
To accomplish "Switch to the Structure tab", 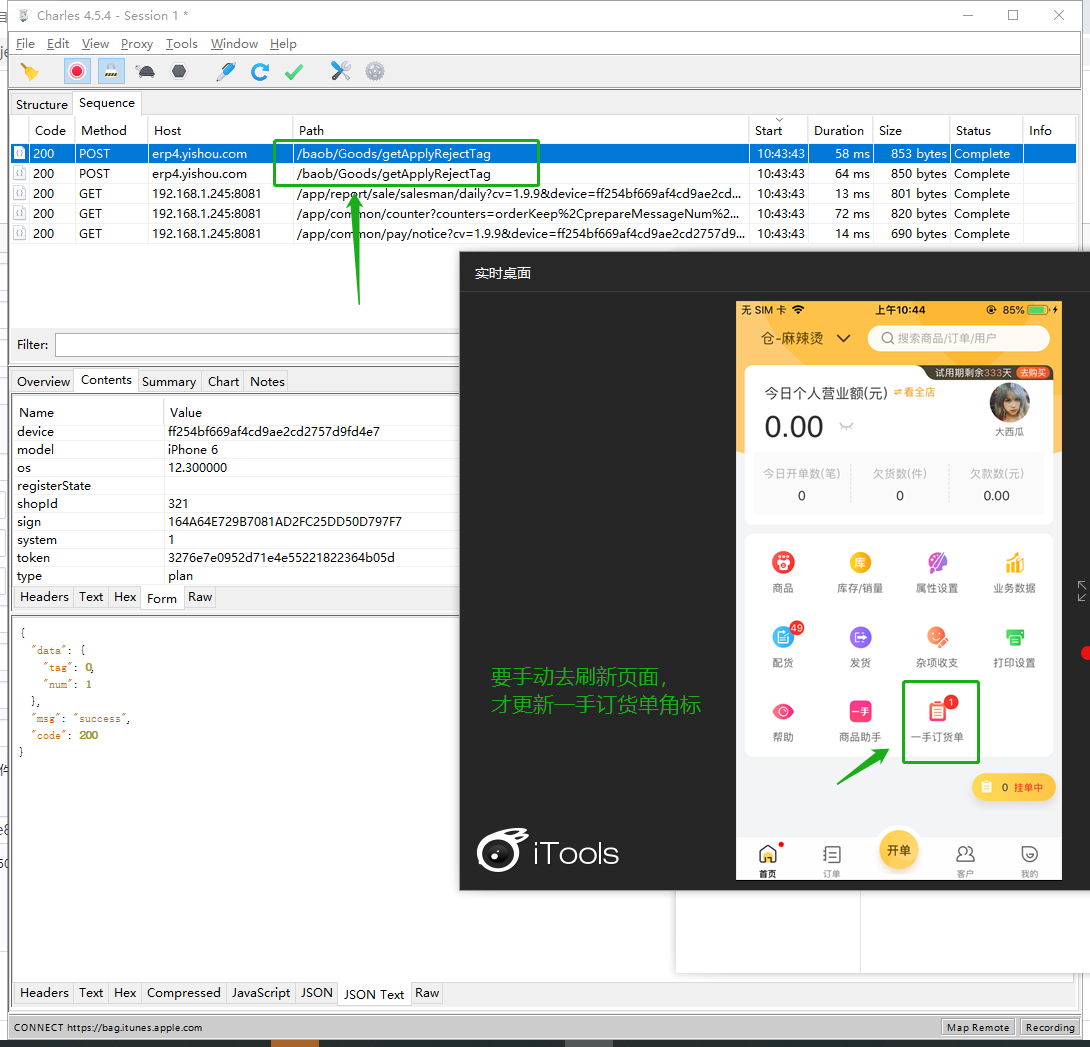I will pos(42,104).
